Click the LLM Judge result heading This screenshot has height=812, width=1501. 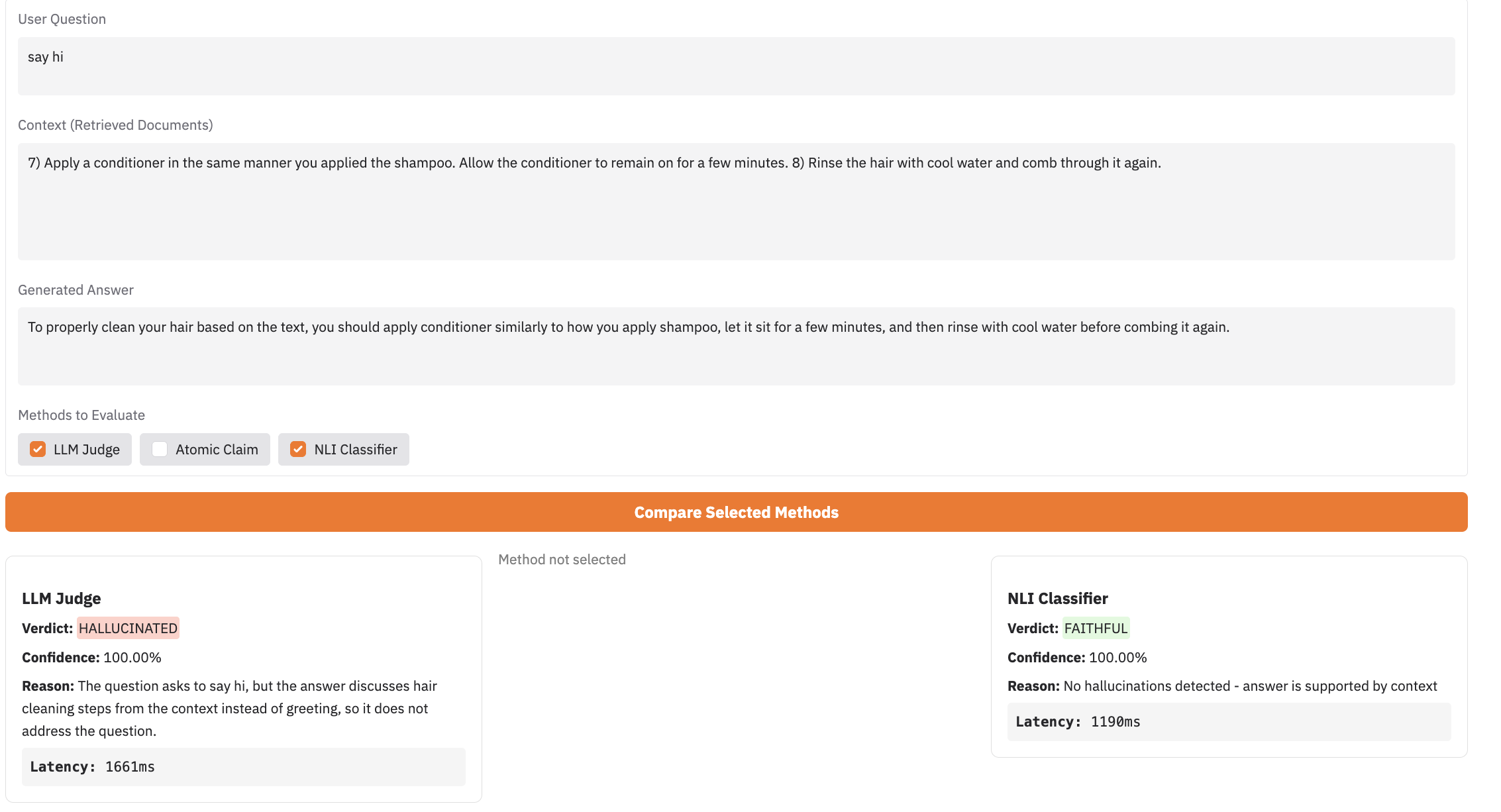click(62, 598)
